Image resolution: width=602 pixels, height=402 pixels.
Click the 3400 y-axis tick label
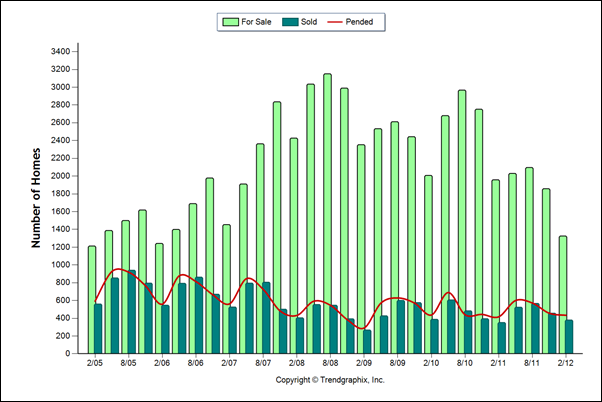click(x=60, y=51)
